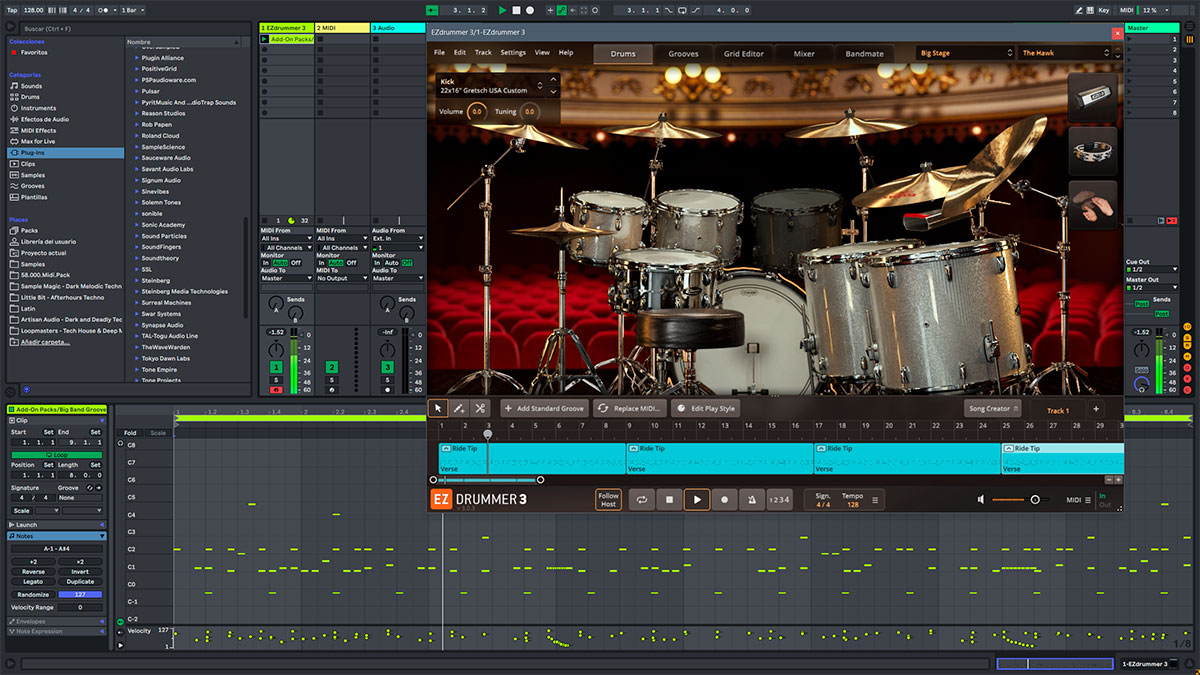Adjust the Kick Tuning knob
The width and height of the screenshot is (1200, 675).
[x=529, y=111]
